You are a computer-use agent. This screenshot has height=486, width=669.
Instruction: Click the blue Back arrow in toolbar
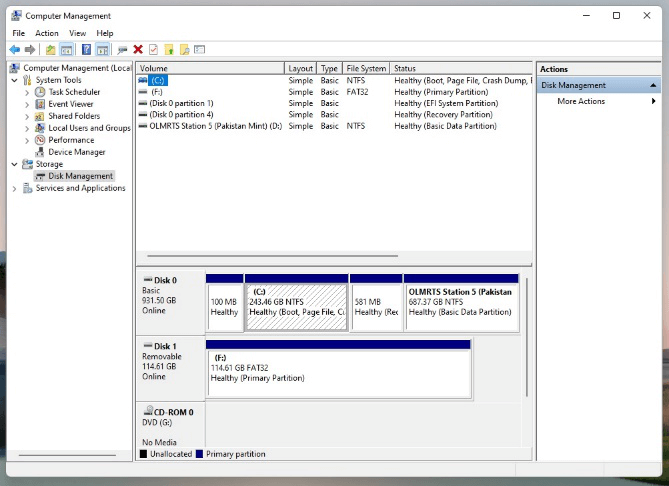tap(15, 50)
